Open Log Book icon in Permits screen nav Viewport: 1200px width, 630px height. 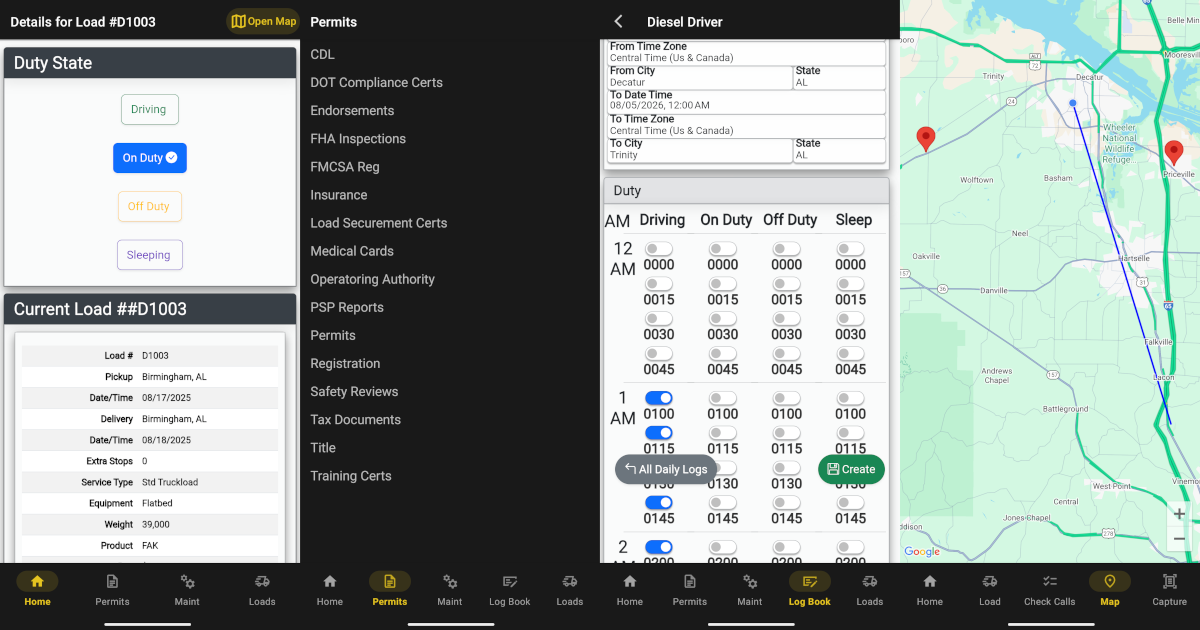[510, 582]
